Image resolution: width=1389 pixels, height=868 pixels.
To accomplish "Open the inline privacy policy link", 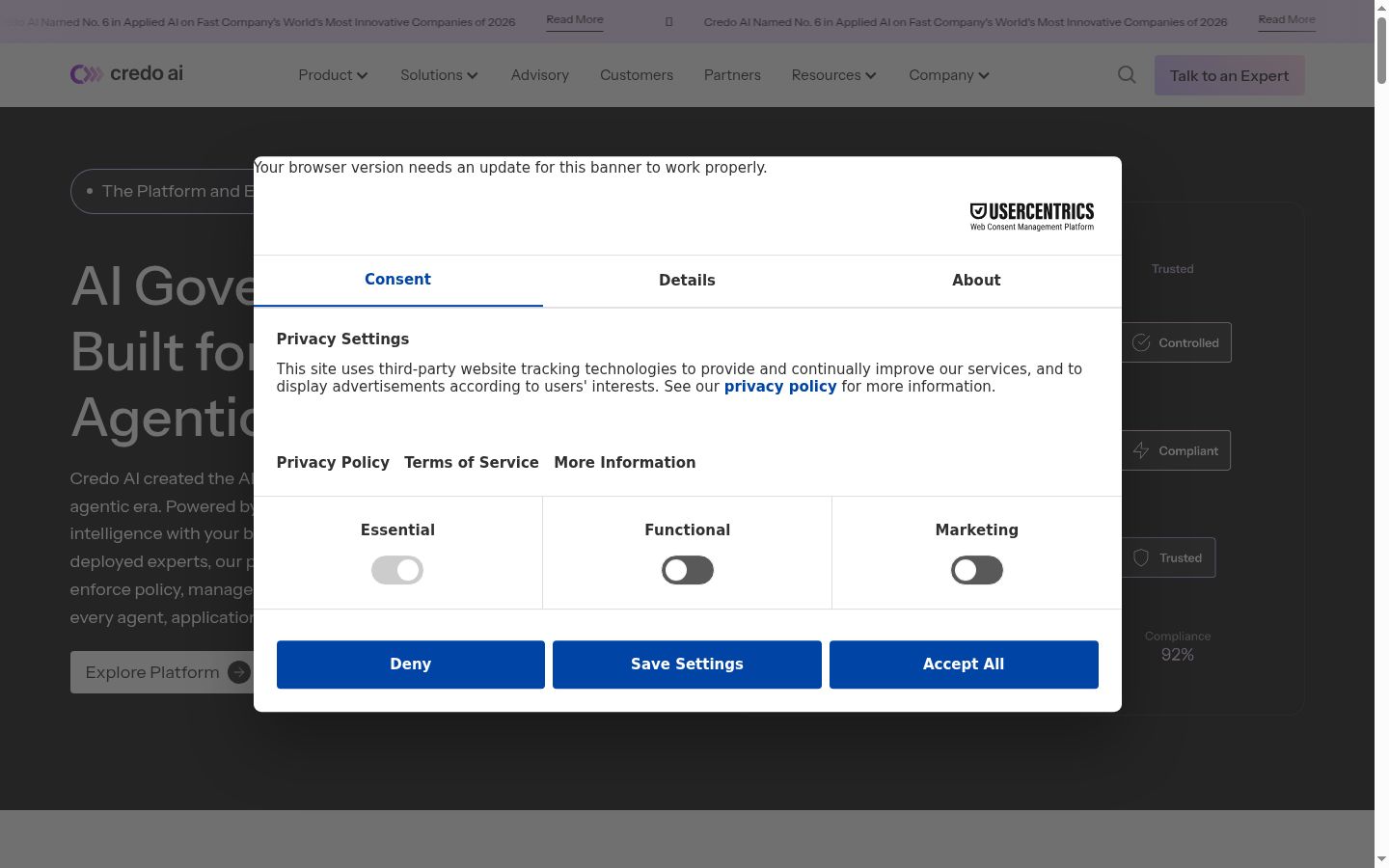I will tap(780, 387).
